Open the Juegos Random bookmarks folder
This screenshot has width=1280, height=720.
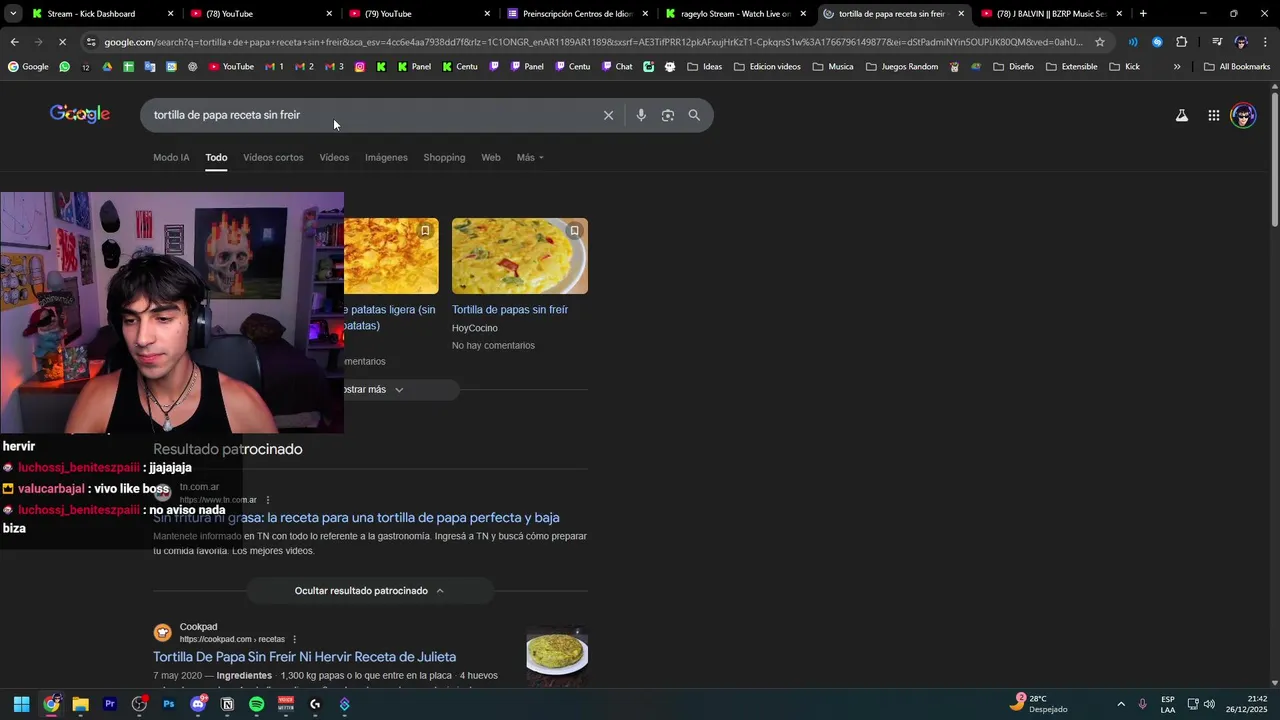(x=900, y=67)
